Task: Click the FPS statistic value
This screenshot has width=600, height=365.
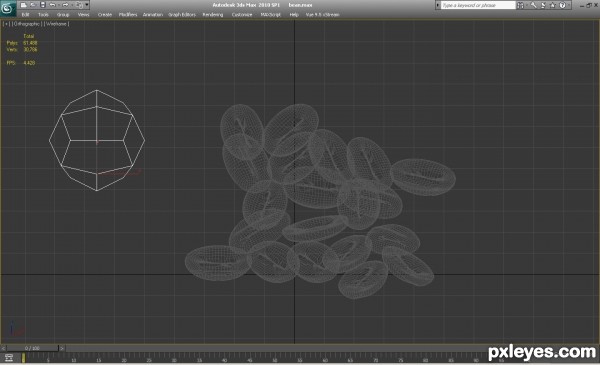Action: tap(29, 63)
